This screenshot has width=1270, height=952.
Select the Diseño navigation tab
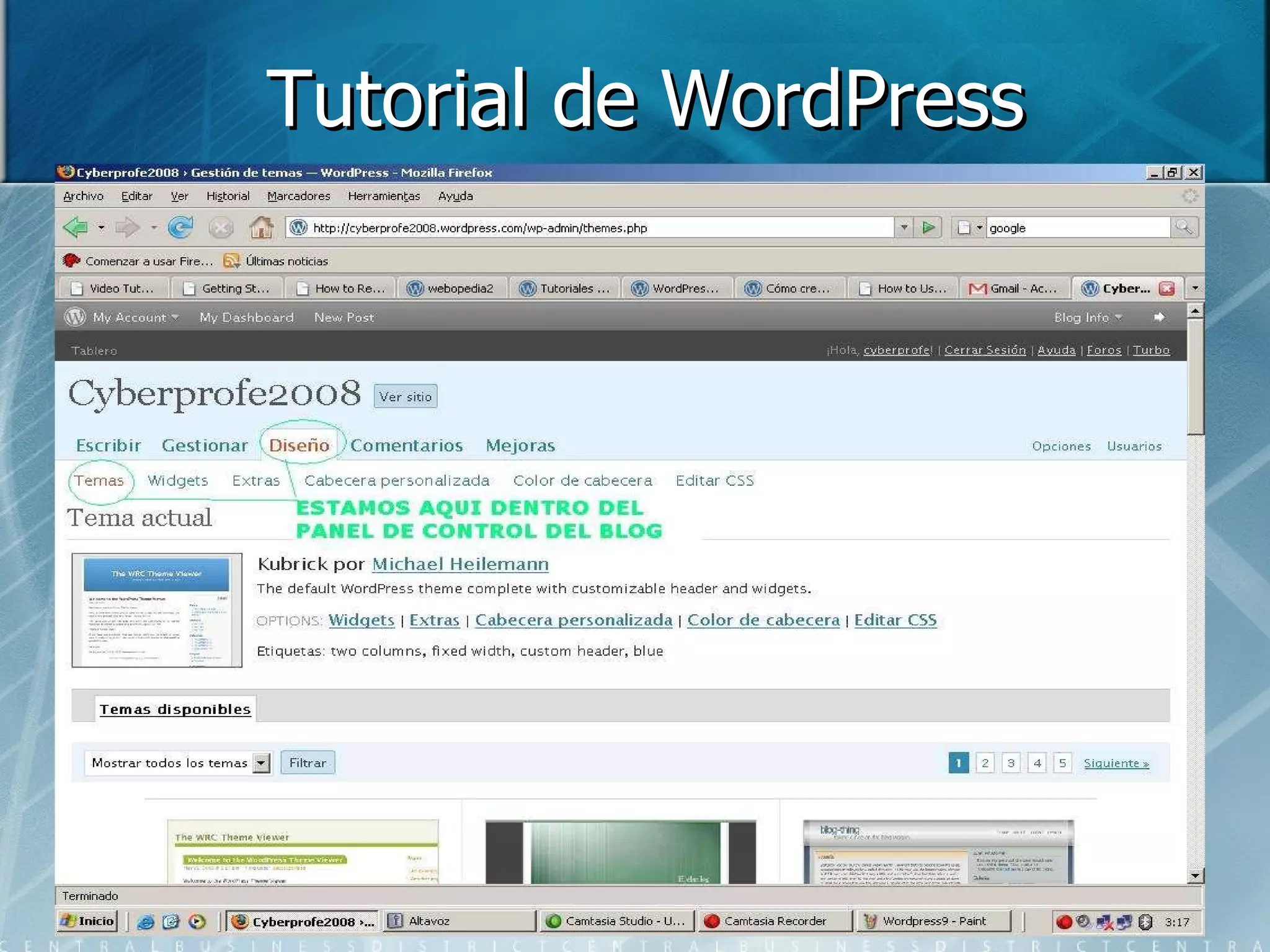coord(299,445)
